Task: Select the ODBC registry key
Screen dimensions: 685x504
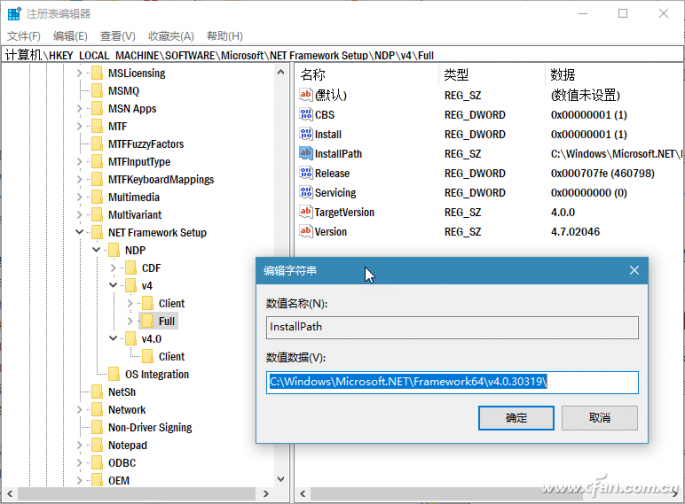Action: (122, 463)
